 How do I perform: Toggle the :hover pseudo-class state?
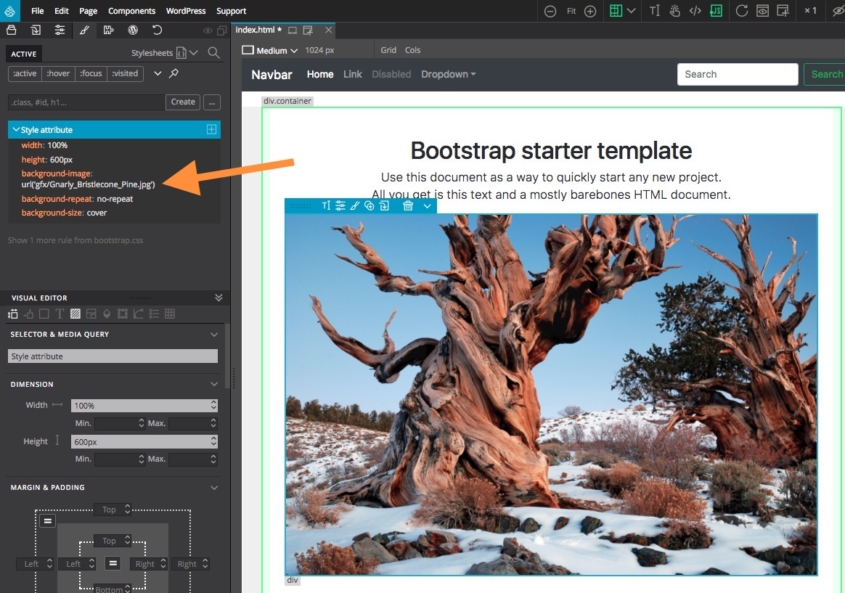58,73
